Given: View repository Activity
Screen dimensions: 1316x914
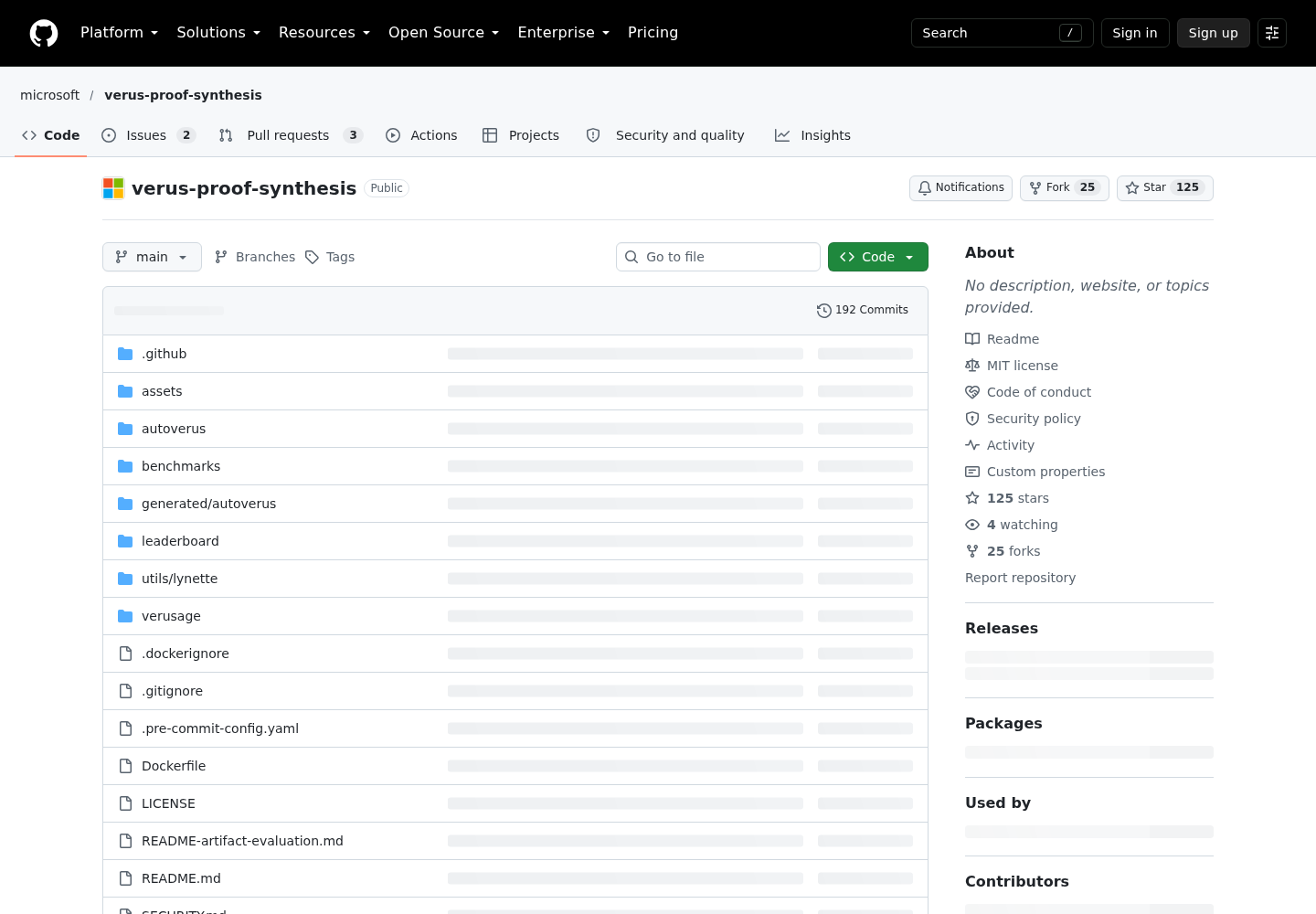Looking at the screenshot, I should [x=1000, y=445].
